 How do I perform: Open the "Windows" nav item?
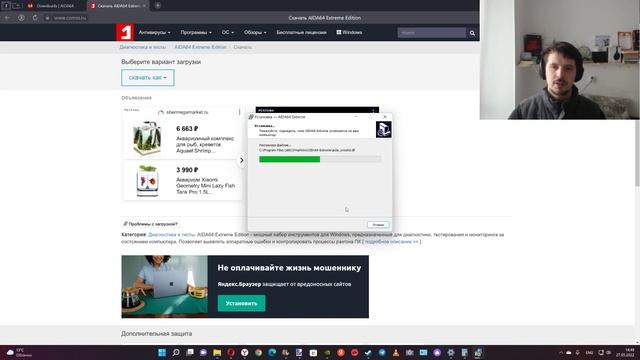point(349,32)
